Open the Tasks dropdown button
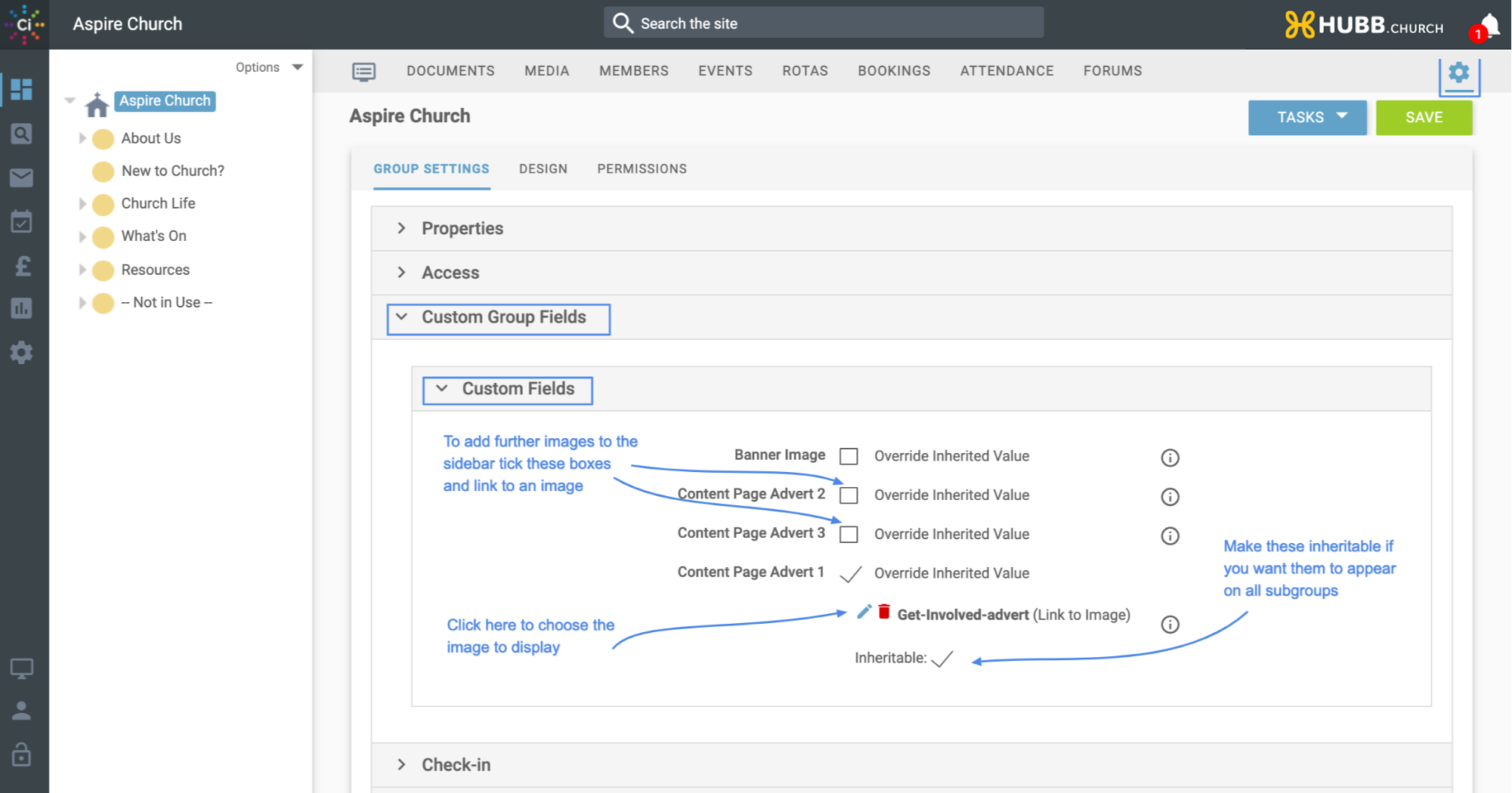 pos(1308,118)
